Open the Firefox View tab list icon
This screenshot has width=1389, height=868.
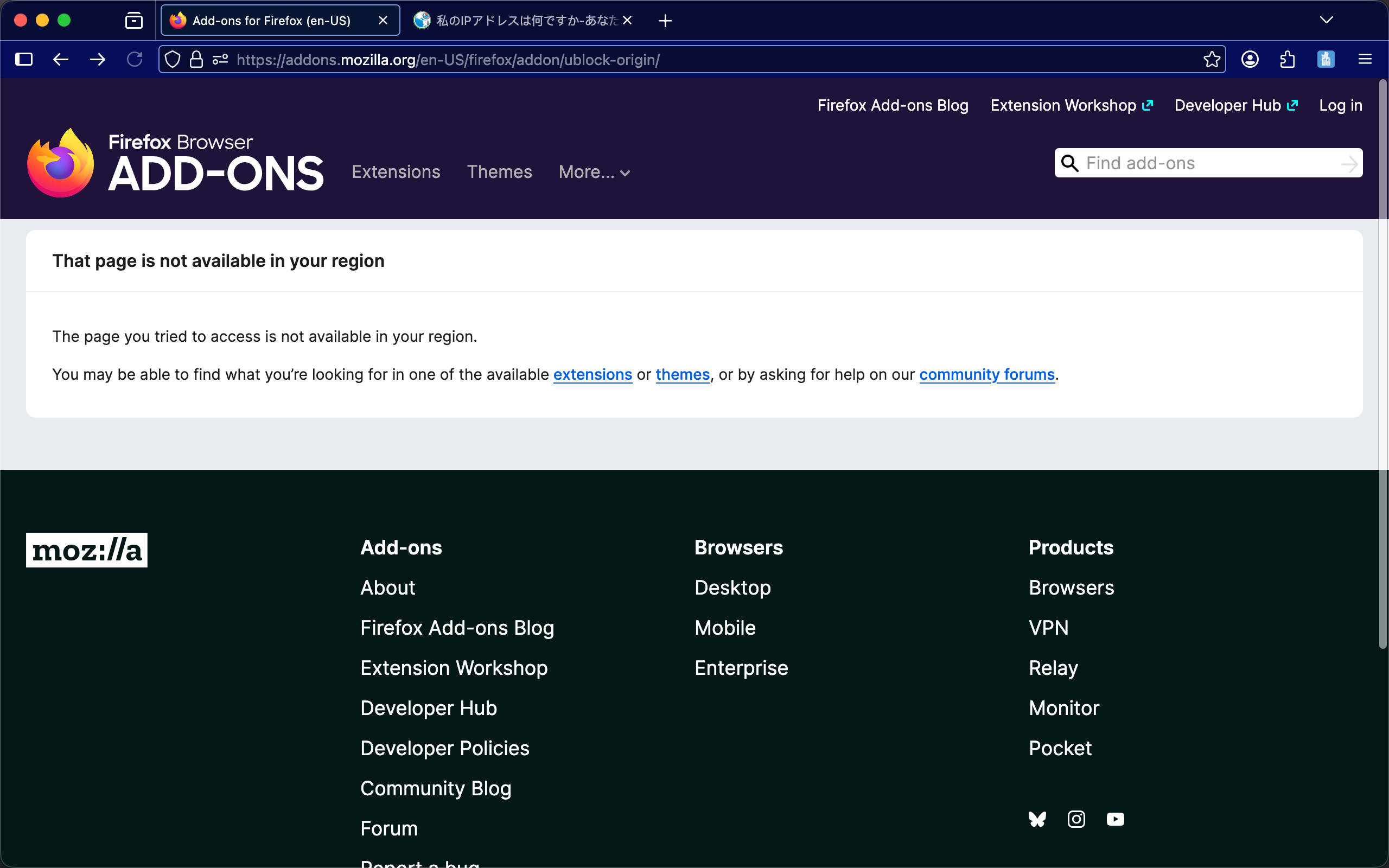click(133, 21)
